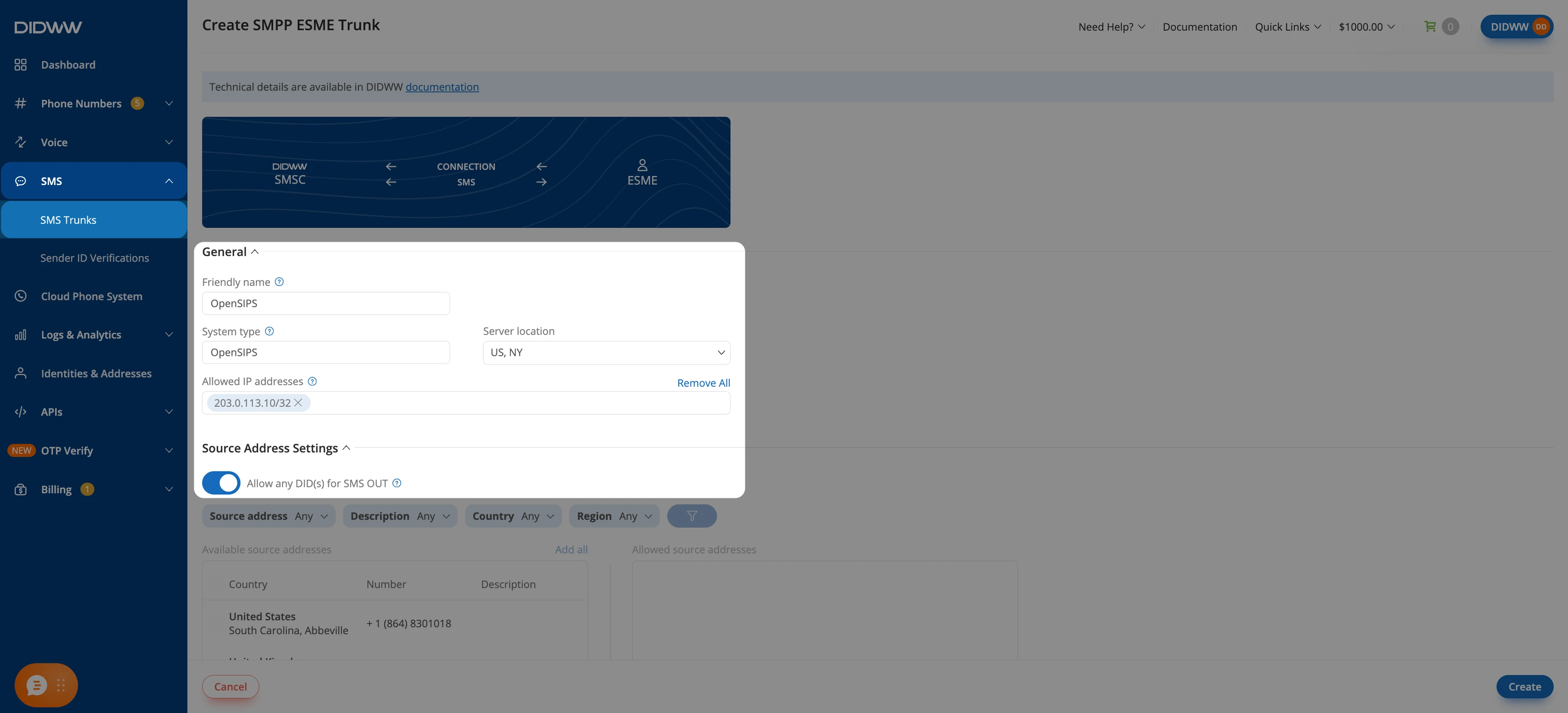The height and width of the screenshot is (713, 1568).
Task: Click the Cloud Phone System phone icon
Action: [x=21, y=296]
